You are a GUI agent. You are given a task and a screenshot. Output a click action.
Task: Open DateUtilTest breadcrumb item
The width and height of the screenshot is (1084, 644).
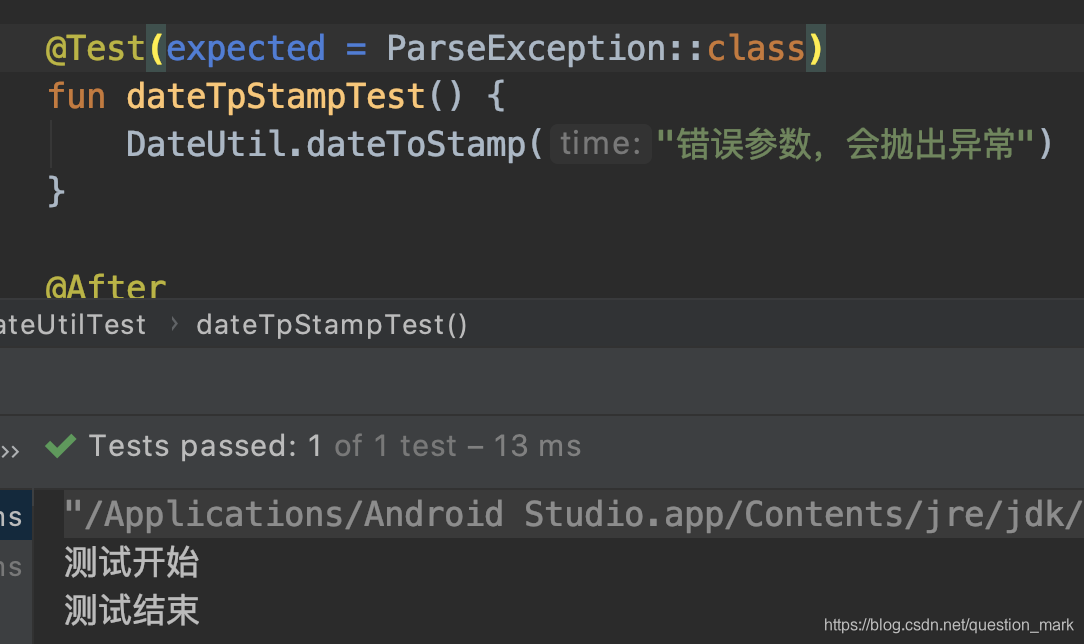click(x=73, y=325)
